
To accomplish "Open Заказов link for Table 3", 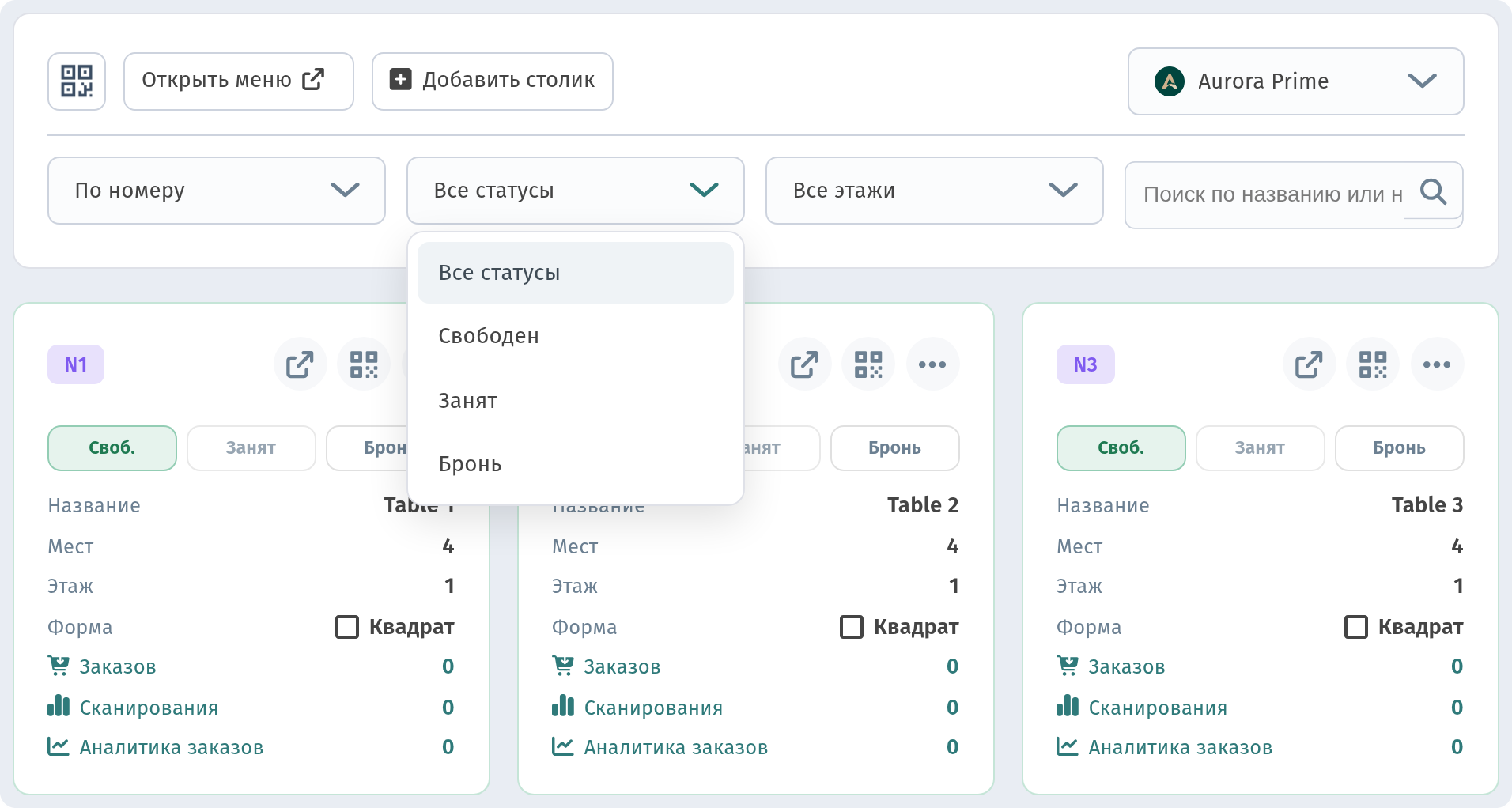I will pyautogui.click(x=1127, y=667).
